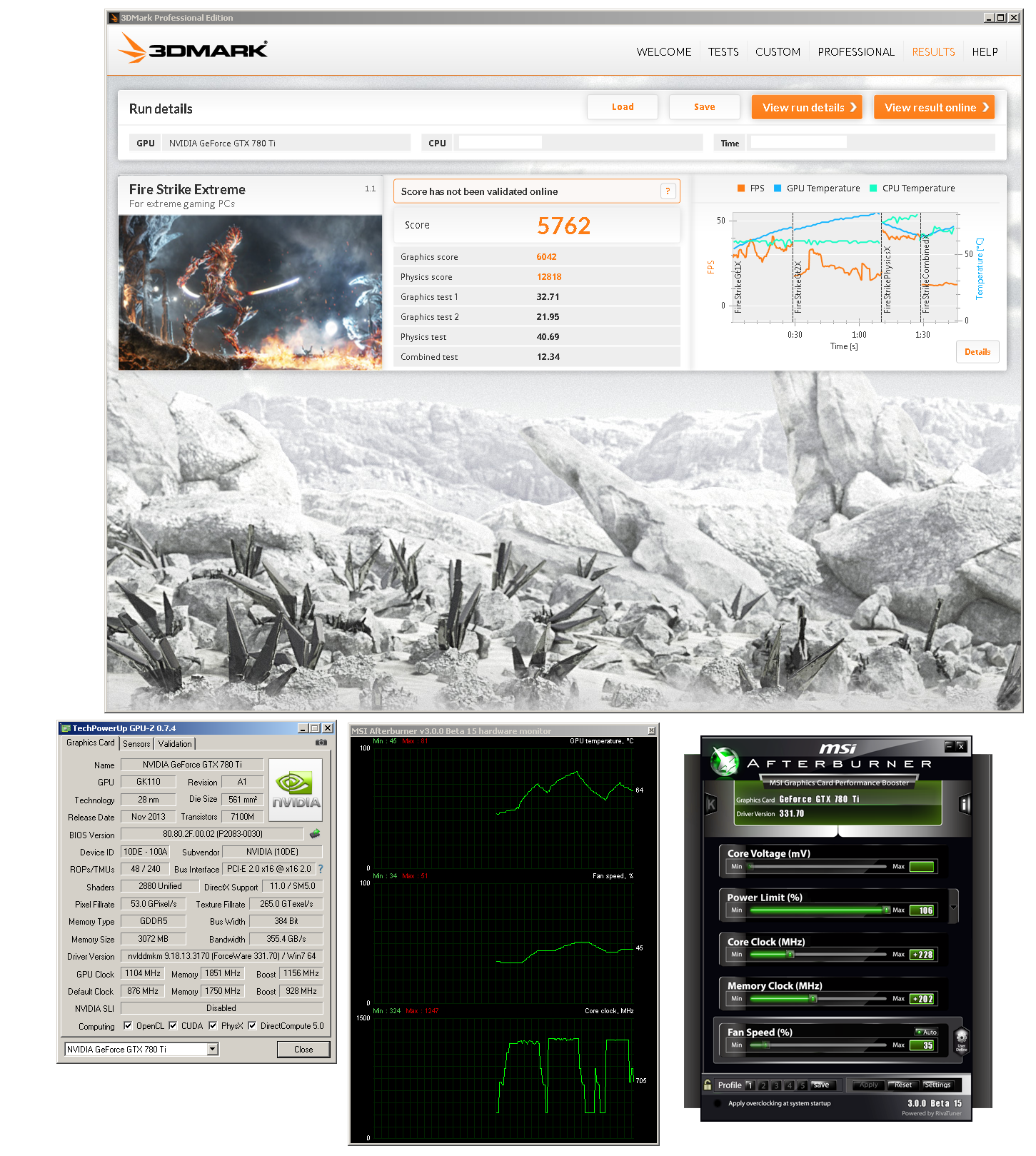Viewport: 1036px width, 1156px height.
Task: Open the chart Details button
Action: tap(977, 351)
